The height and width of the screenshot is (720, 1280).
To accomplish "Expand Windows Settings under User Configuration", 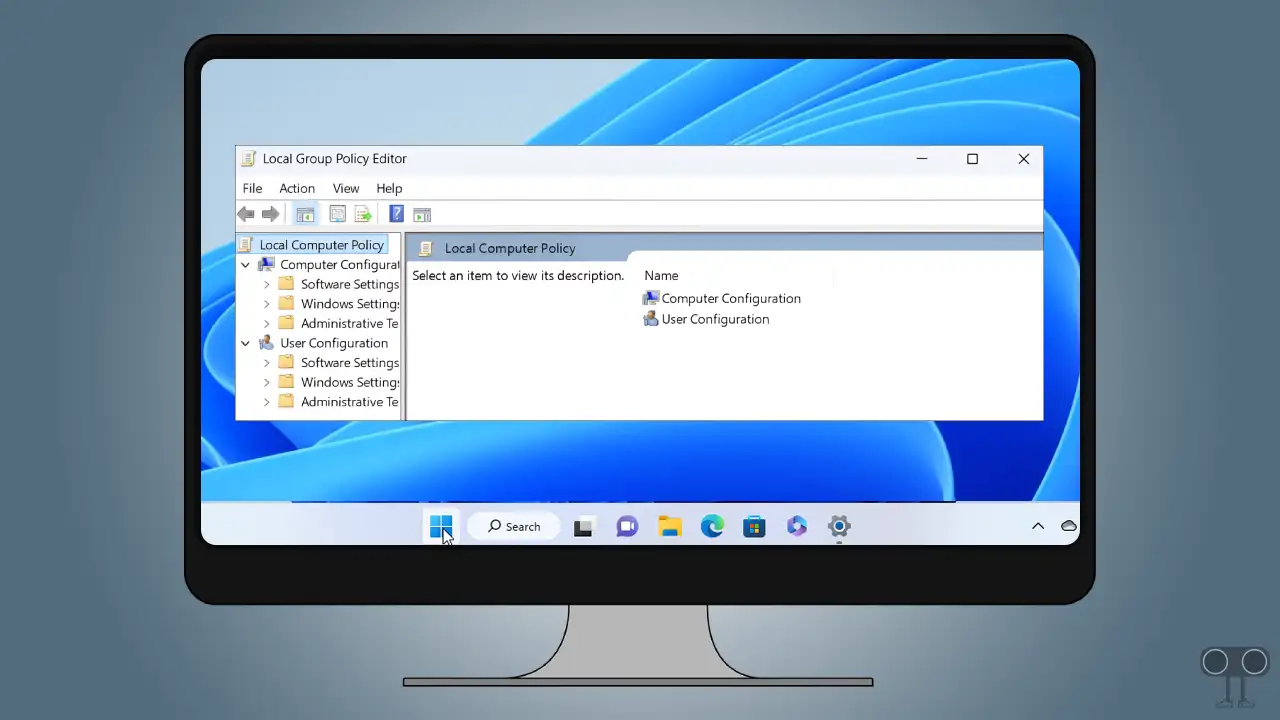I will click(x=266, y=382).
